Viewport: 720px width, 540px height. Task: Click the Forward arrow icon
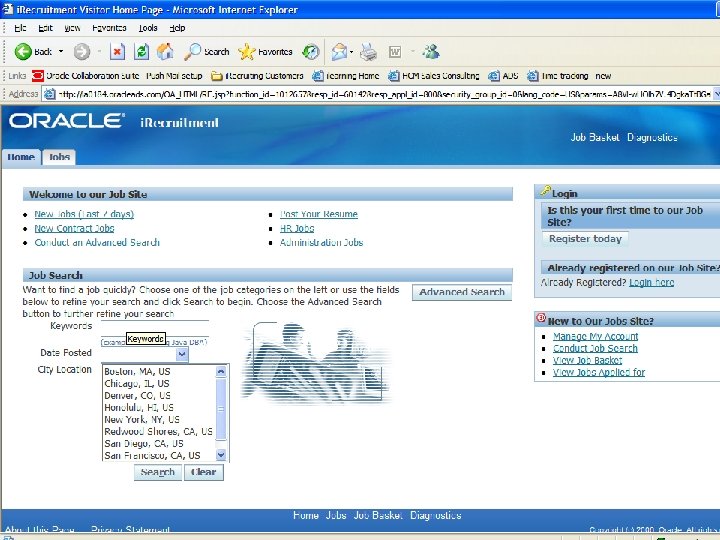tap(82, 52)
